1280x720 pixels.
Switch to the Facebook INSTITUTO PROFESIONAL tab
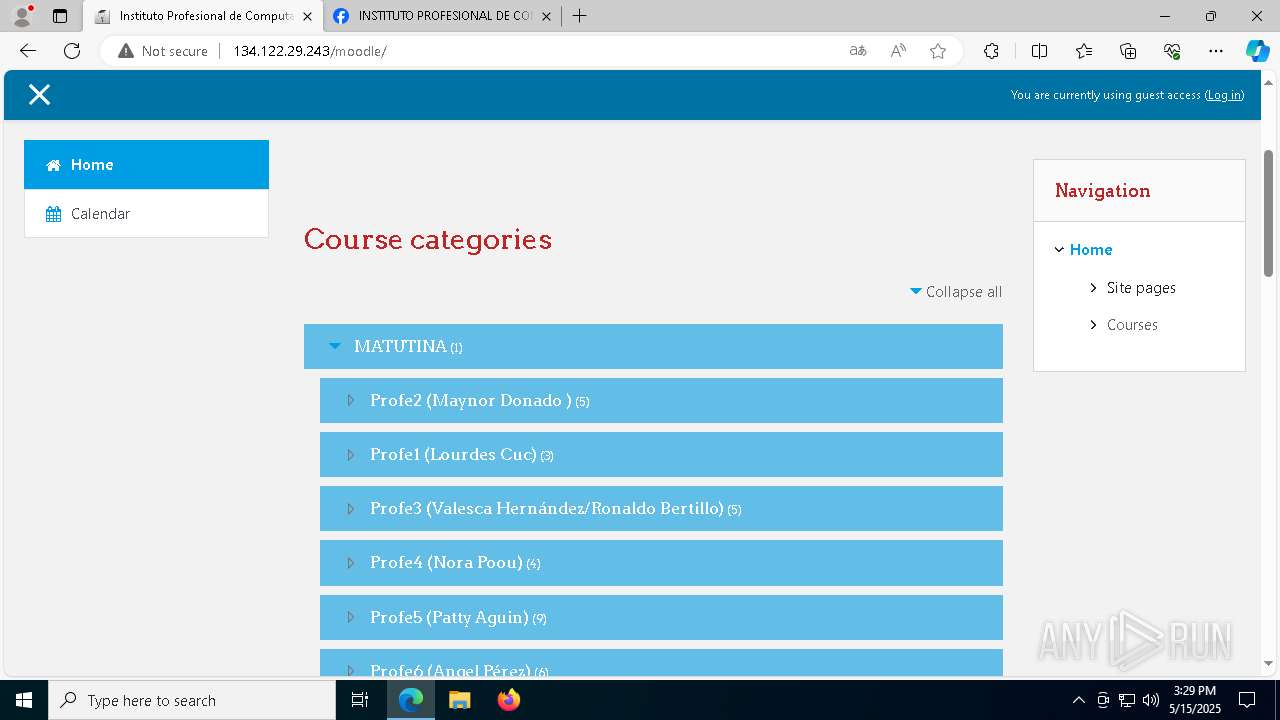(x=443, y=16)
